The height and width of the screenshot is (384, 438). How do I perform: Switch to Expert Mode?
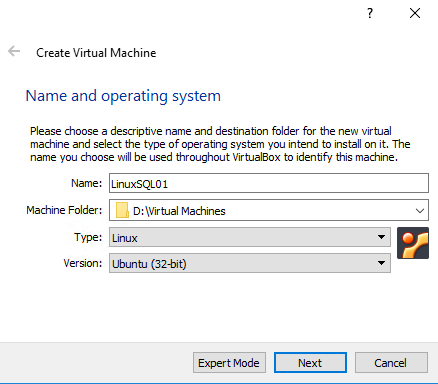point(229,363)
